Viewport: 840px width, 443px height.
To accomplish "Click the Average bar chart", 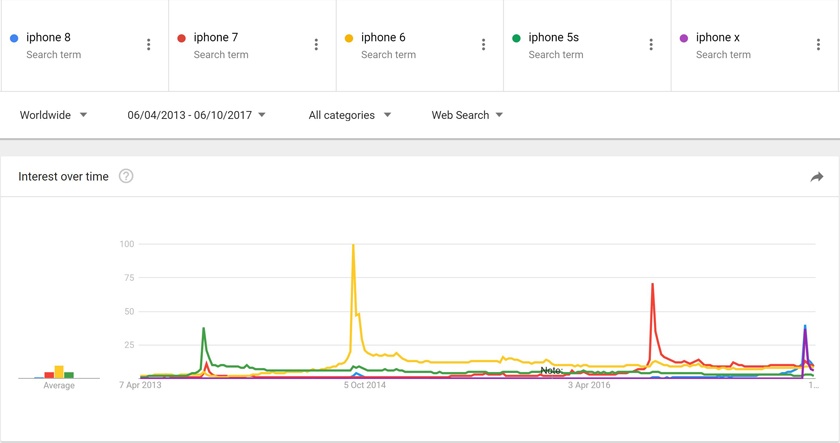I will pyautogui.click(x=59, y=372).
